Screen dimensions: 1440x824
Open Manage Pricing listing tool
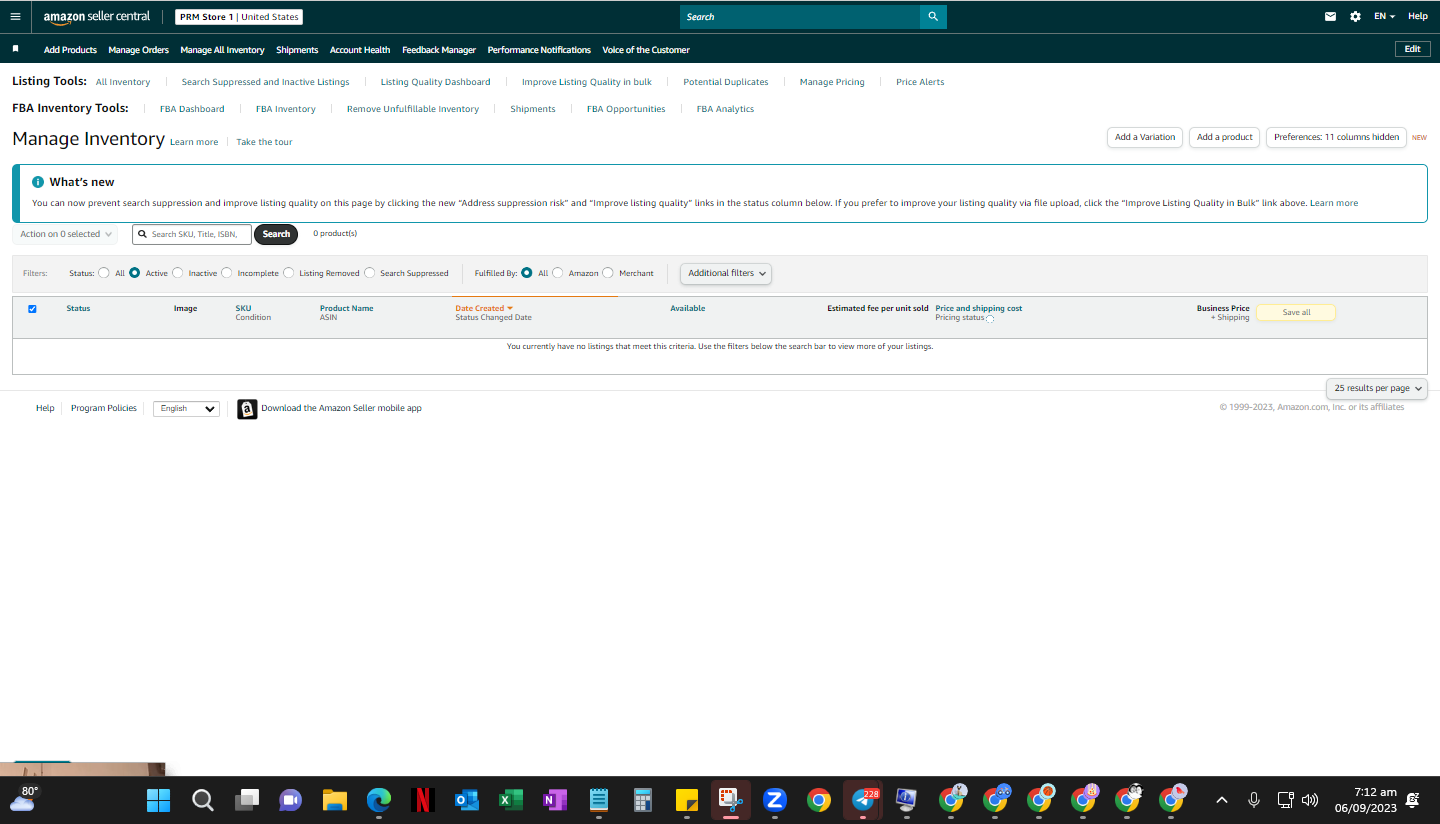(x=832, y=82)
